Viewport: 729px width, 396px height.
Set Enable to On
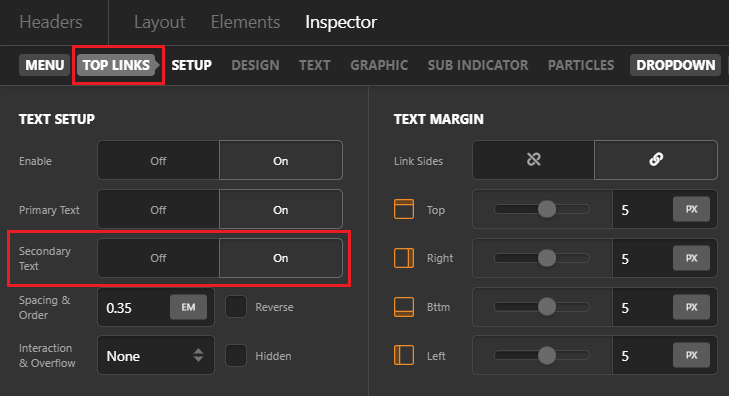pos(281,160)
